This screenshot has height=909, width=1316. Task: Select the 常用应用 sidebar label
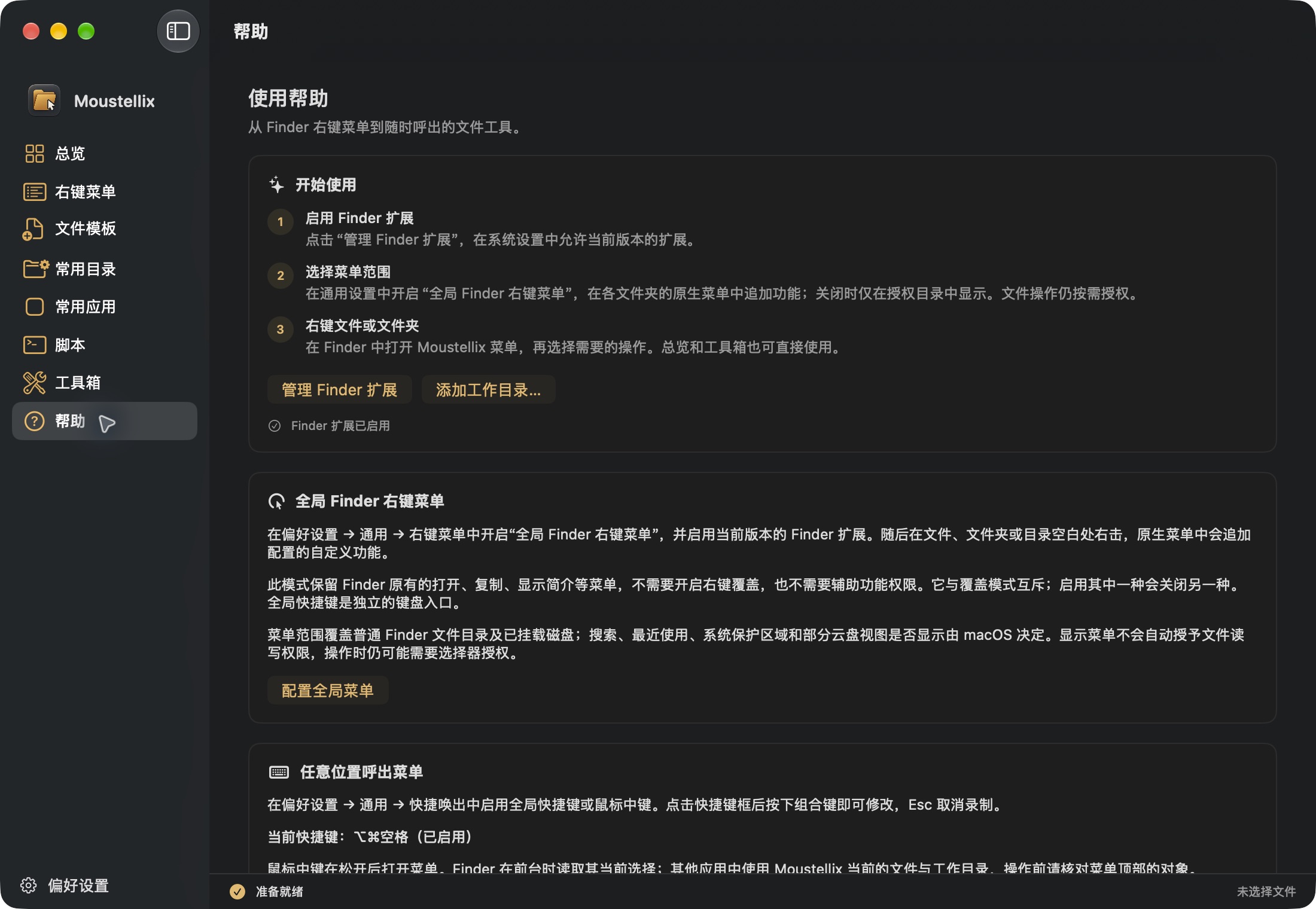86,307
